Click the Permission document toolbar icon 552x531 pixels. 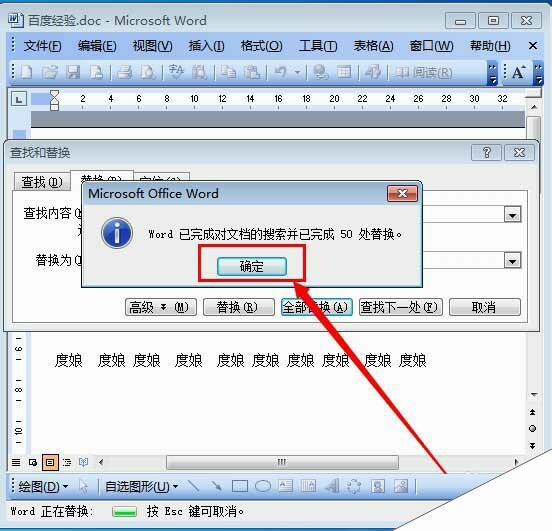[96, 72]
